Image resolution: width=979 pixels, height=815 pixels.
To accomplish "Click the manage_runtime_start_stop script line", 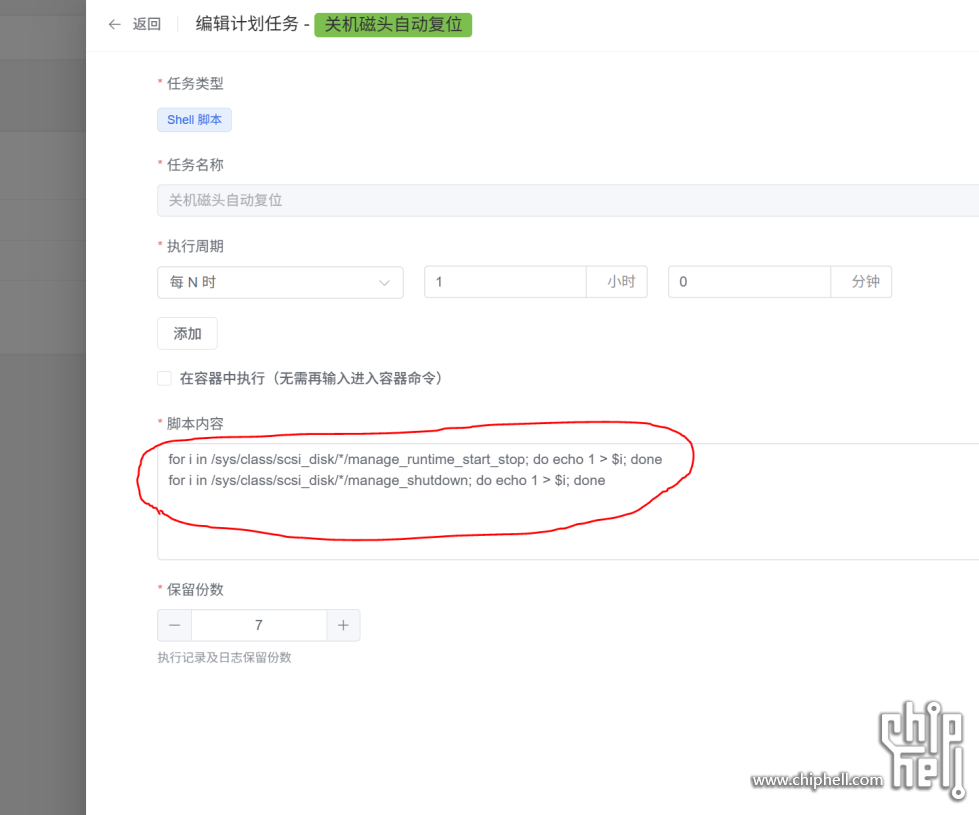I will click(415, 460).
